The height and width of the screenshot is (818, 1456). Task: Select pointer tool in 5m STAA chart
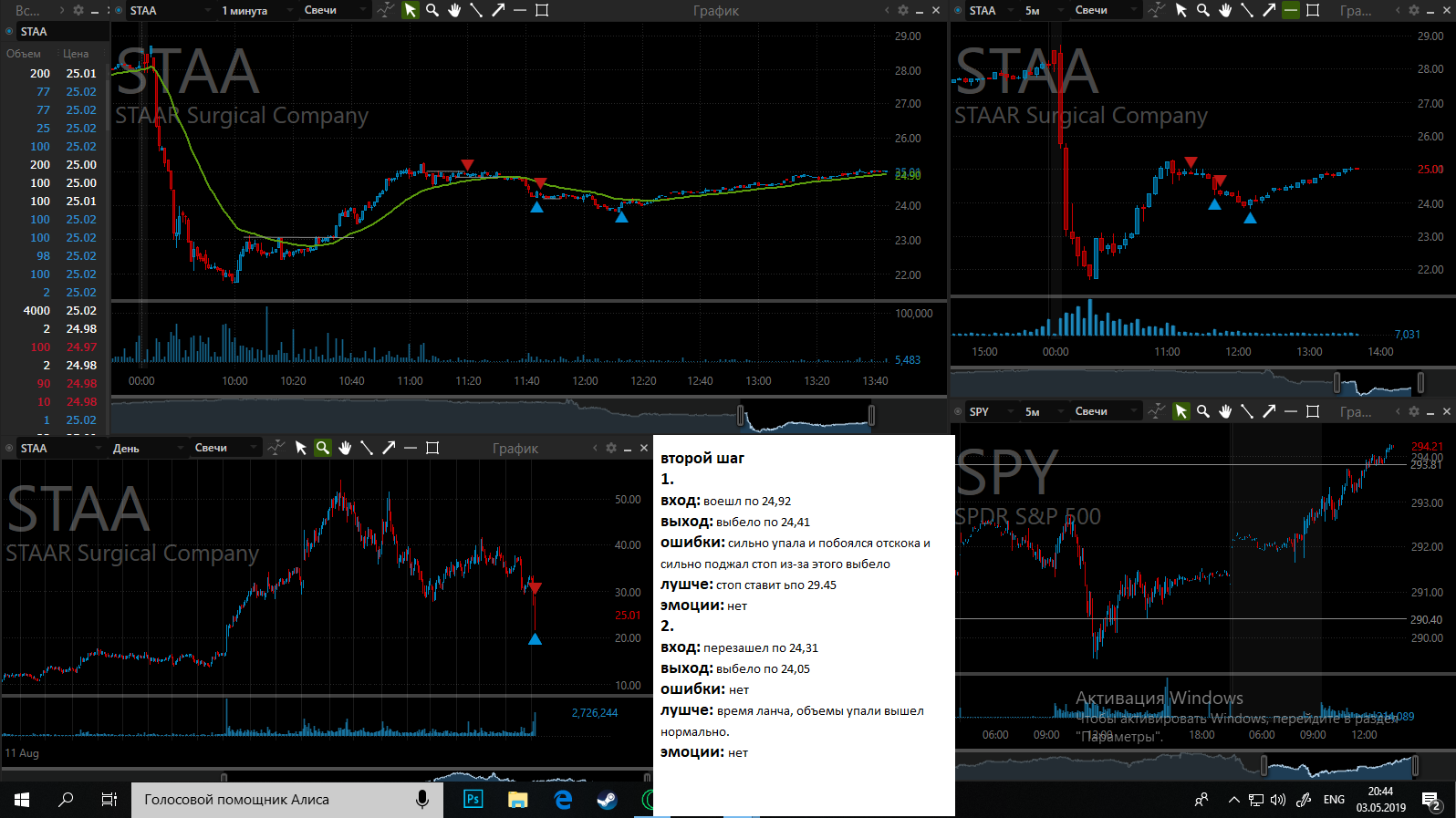(1181, 10)
